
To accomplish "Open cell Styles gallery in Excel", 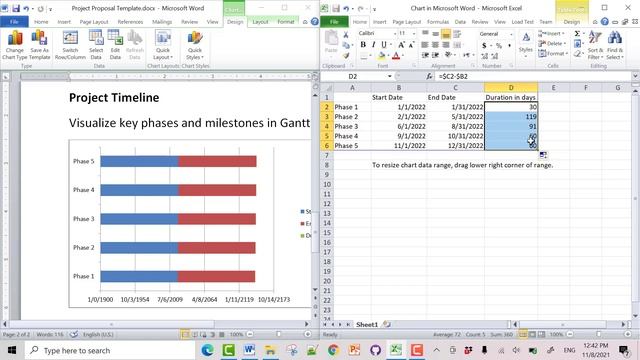I will pos(526,44).
